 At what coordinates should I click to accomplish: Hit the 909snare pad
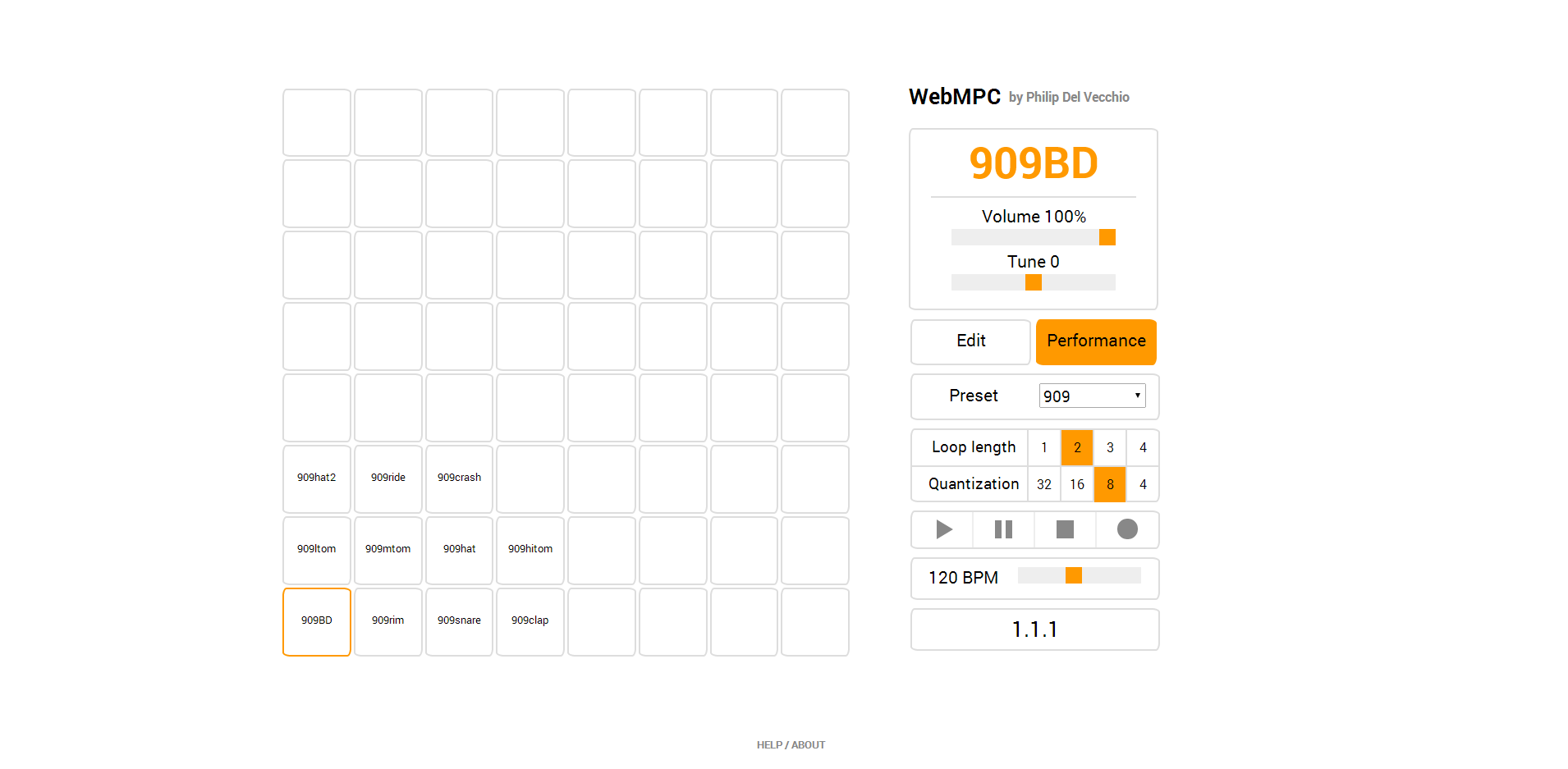459,621
